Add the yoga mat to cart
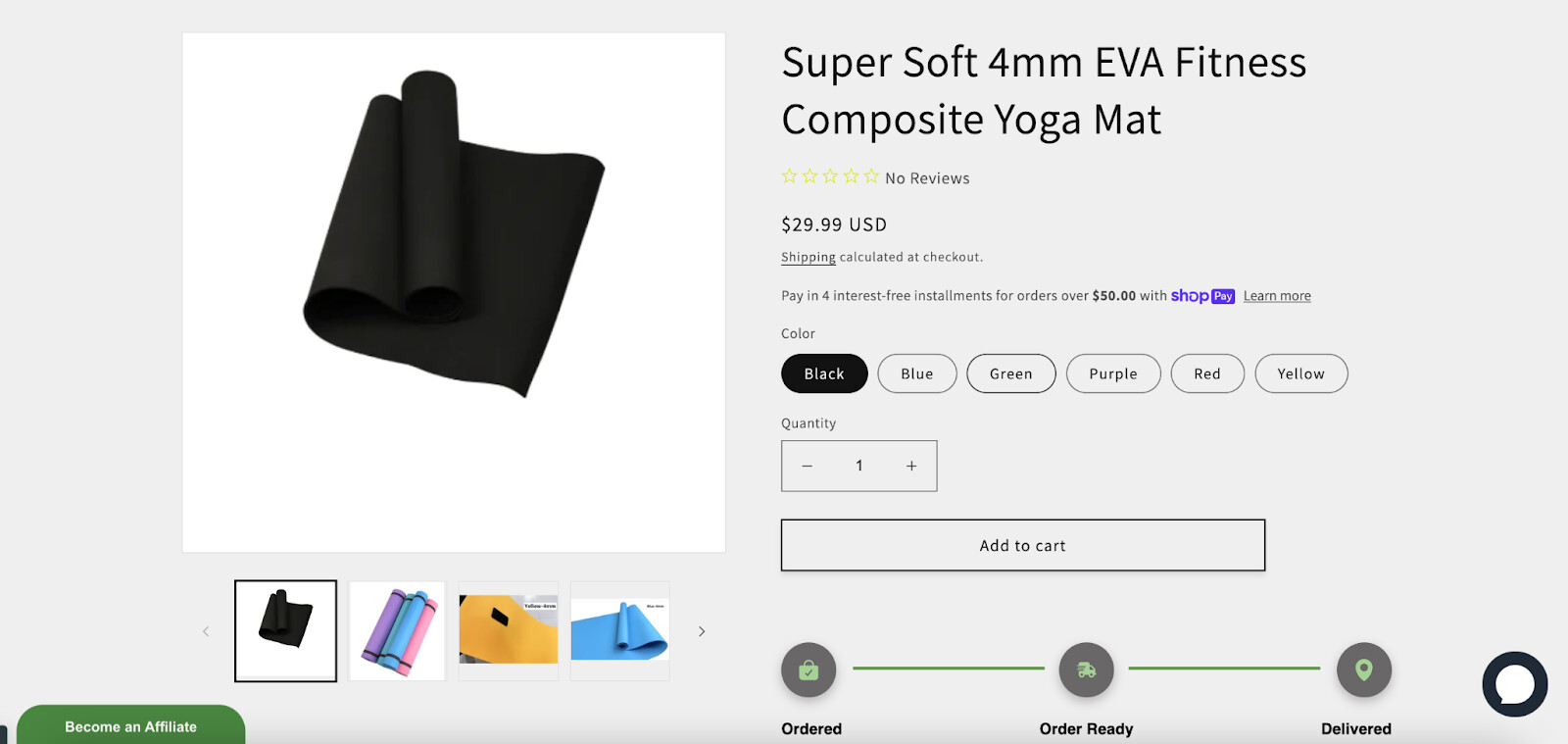 pos(1023,545)
